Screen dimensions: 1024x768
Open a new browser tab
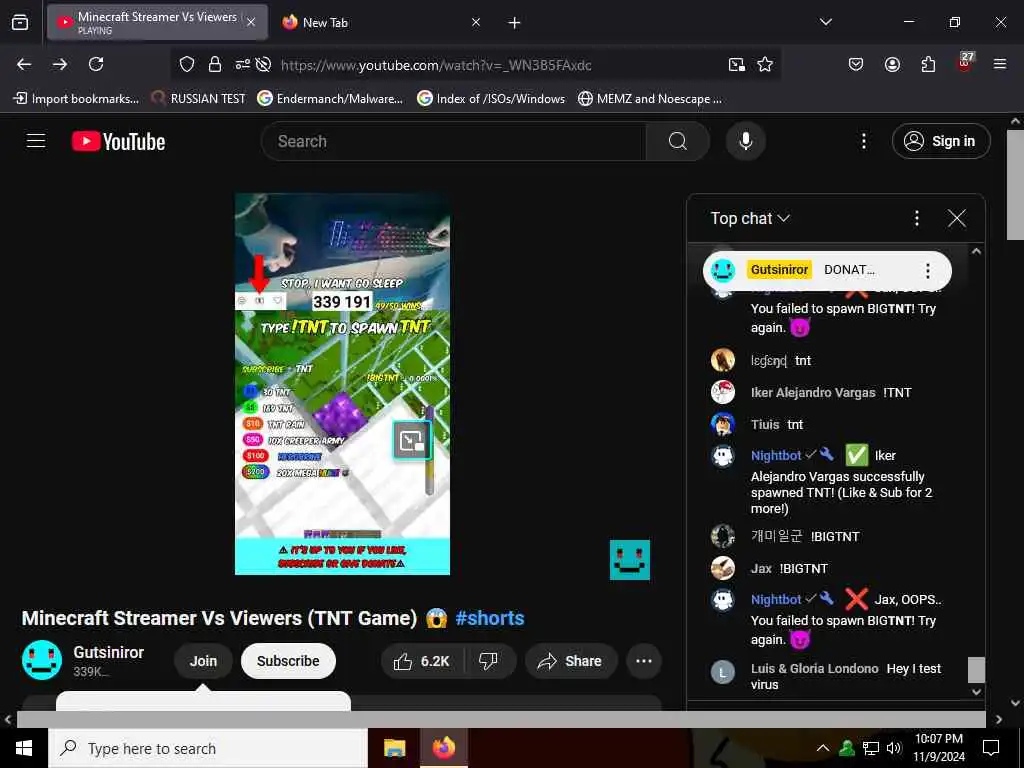tap(515, 22)
